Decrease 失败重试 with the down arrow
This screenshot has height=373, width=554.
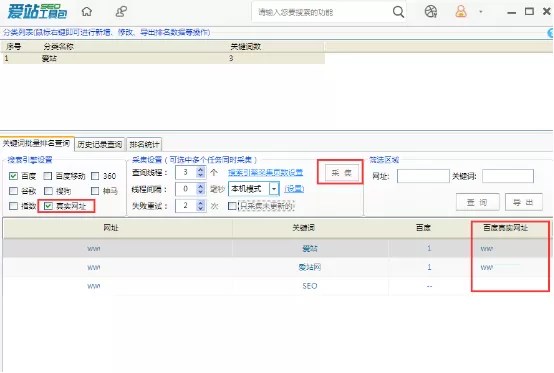click(201, 208)
